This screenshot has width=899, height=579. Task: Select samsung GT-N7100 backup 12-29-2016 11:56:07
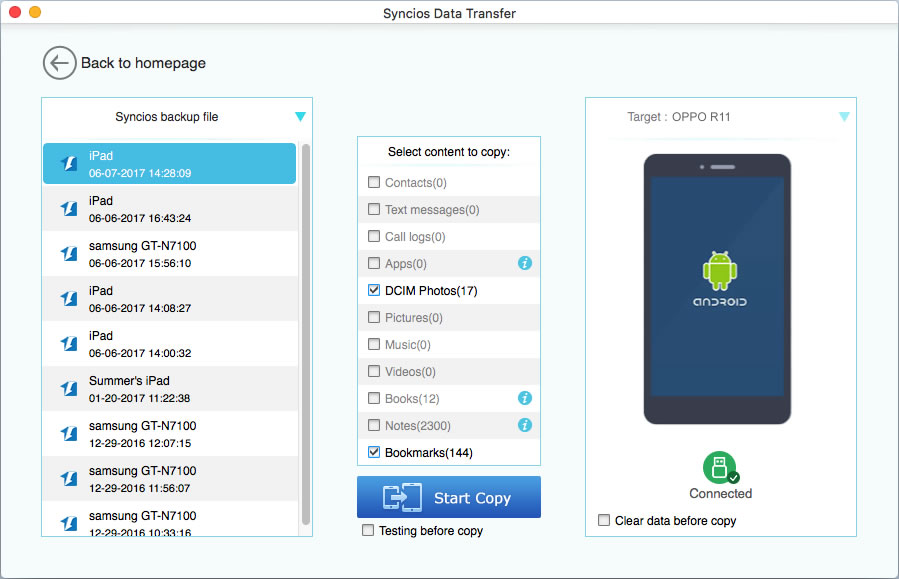click(x=170, y=479)
